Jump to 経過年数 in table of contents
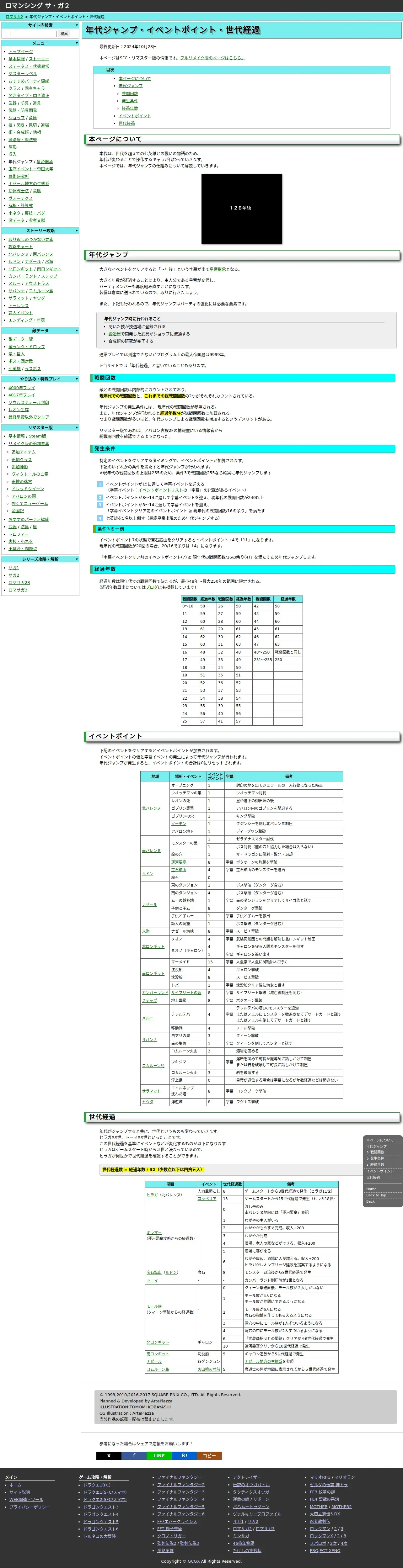 [130, 108]
